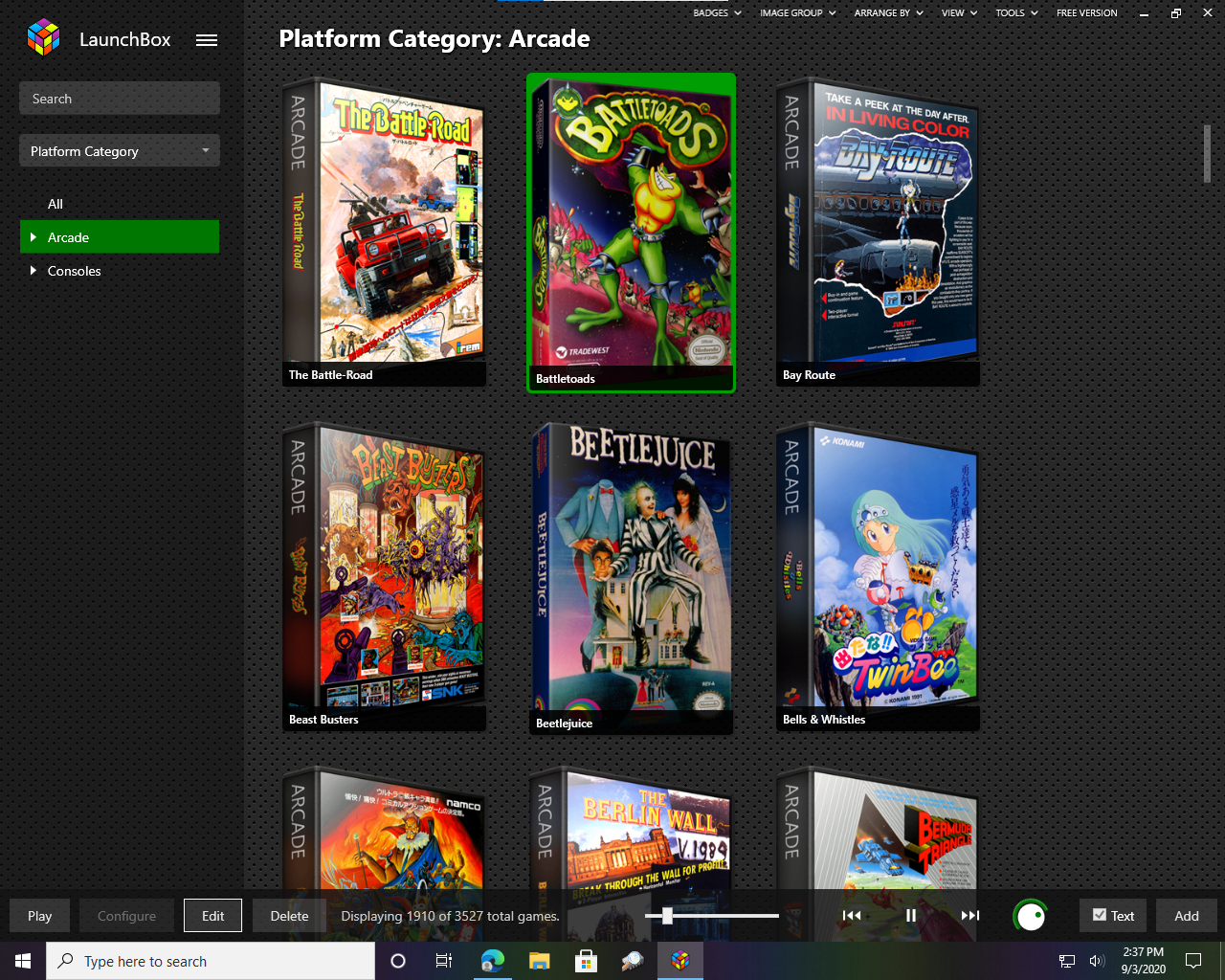Viewport: 1225px width, 980px height.
Task: Open the Arrange By dropdown menu
Action: [888, 13]
